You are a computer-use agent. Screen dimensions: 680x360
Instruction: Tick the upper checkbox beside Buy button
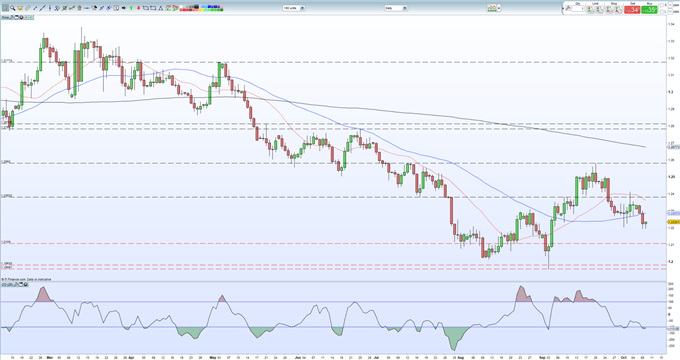point(661,5)
